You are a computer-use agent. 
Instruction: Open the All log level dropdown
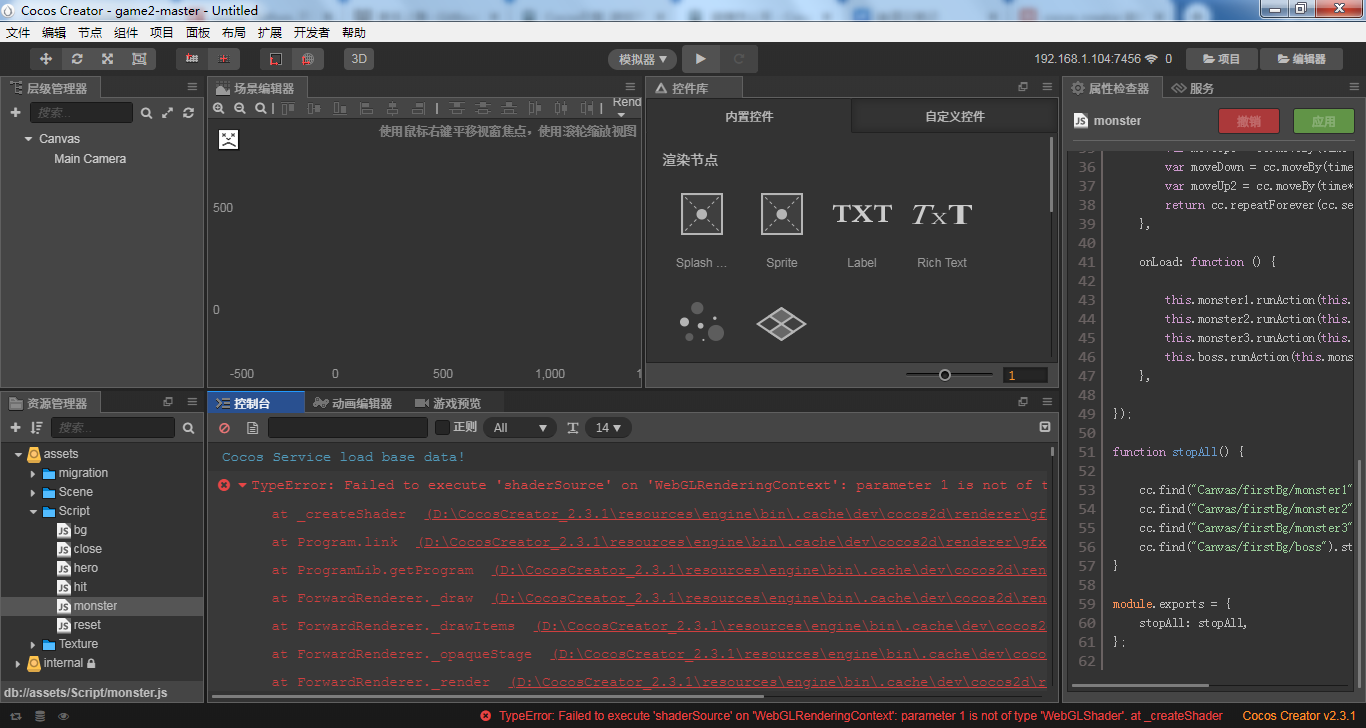(x=520, y=428)
